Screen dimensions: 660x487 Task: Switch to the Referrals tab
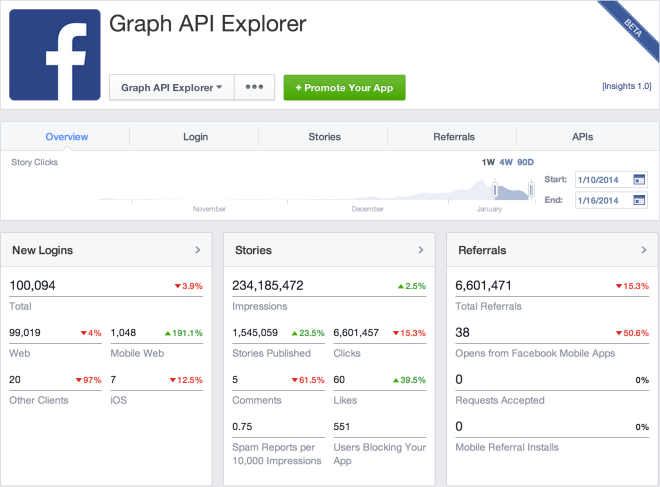tap(454, 137)
